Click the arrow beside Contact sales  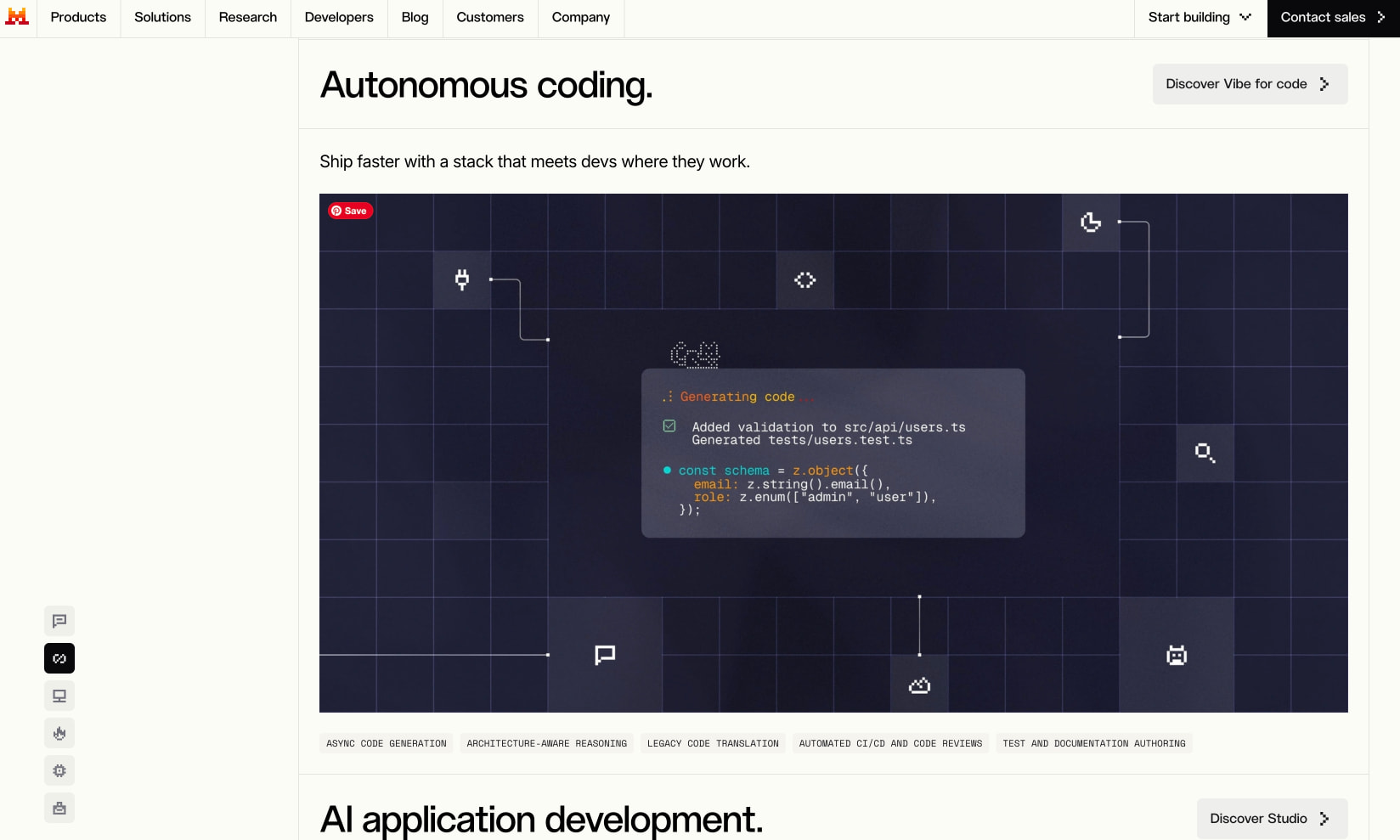pos(1381,17)
